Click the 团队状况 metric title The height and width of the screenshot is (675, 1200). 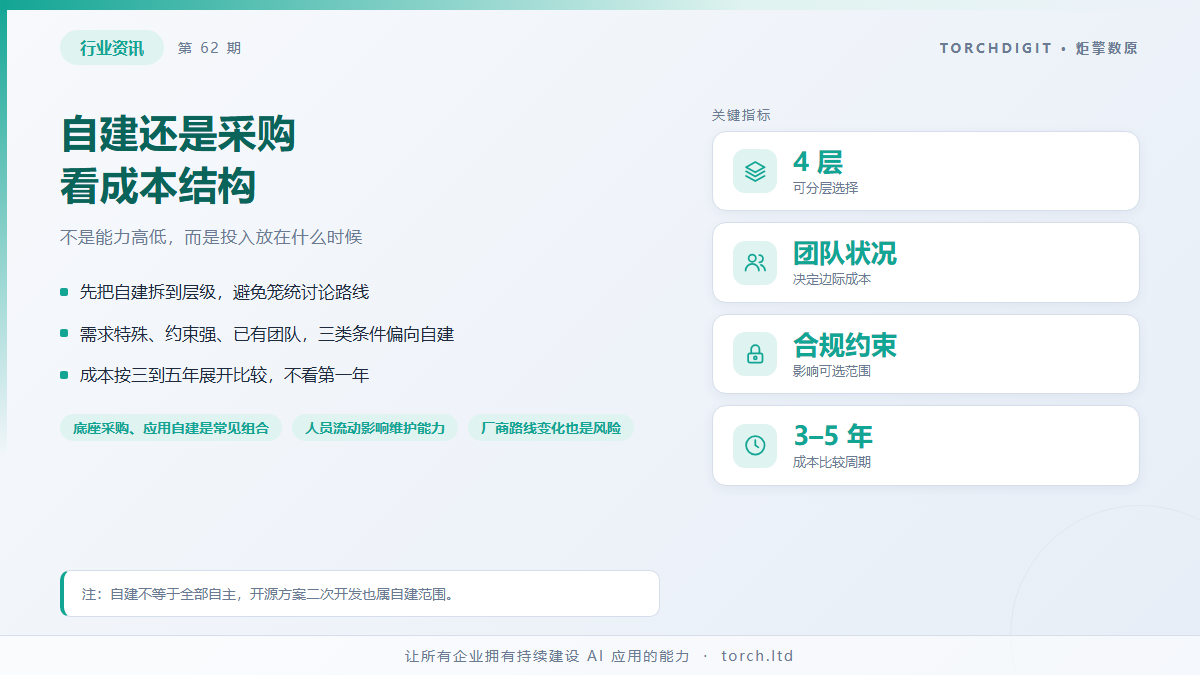coord(845,254)
